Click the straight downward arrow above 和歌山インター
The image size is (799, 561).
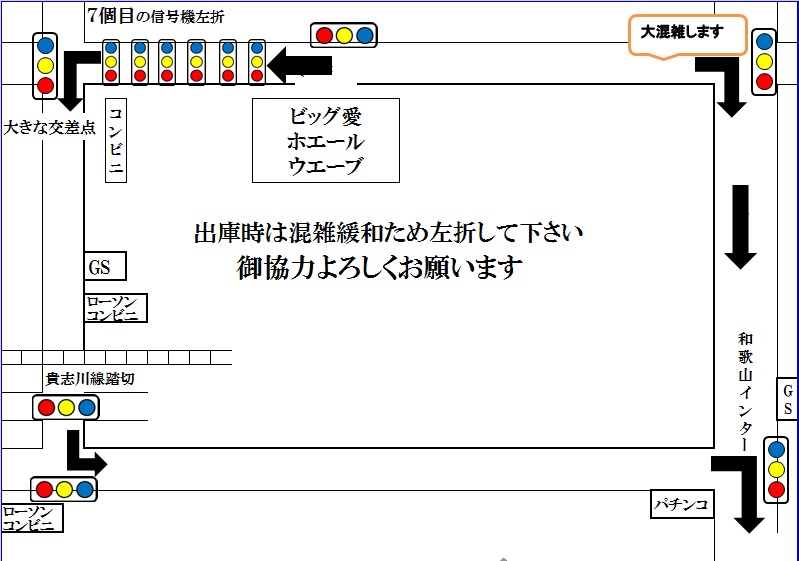tap(740, 227)
